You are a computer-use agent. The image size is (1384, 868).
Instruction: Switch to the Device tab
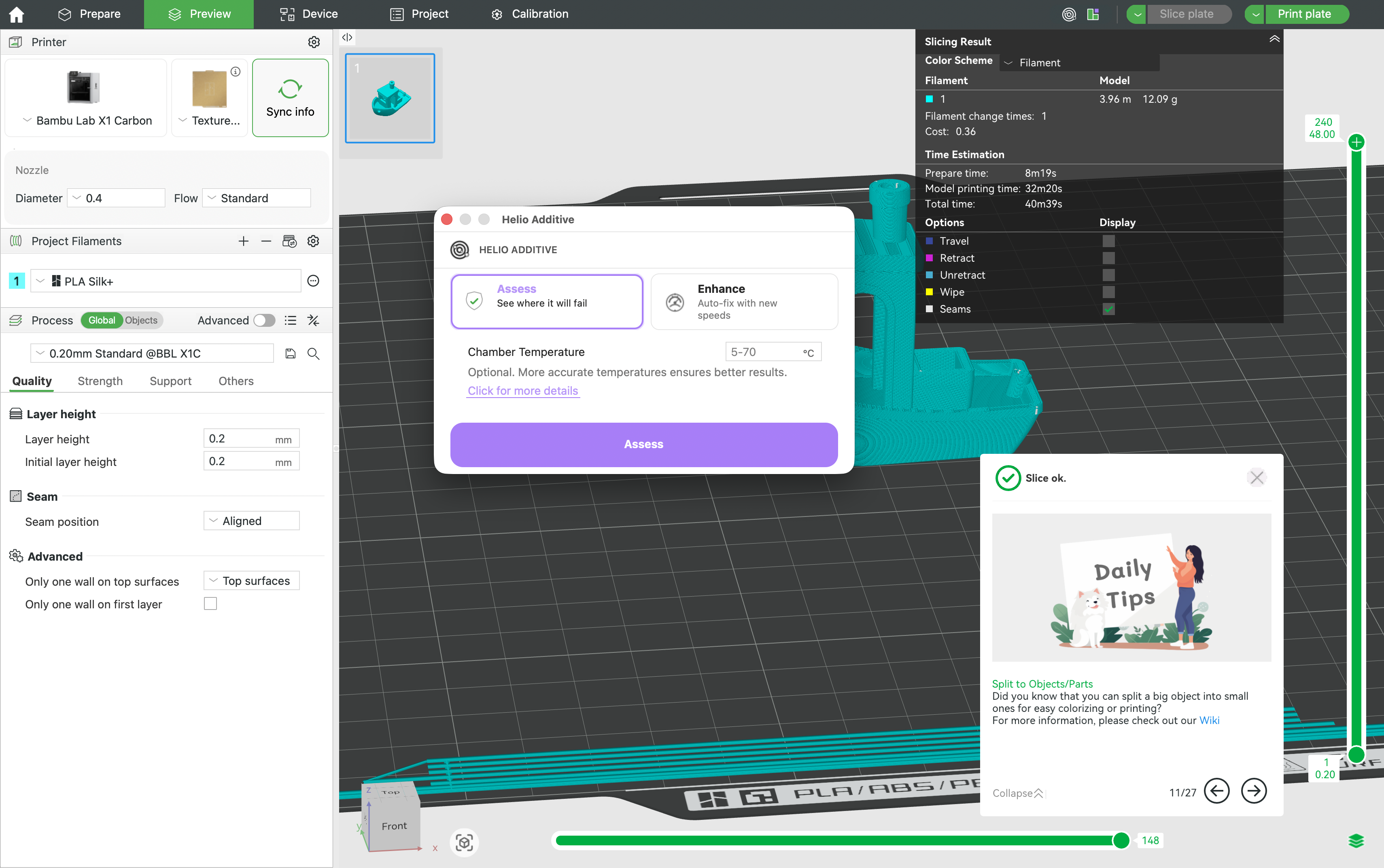pyautogui.click(x=308, y=14)
